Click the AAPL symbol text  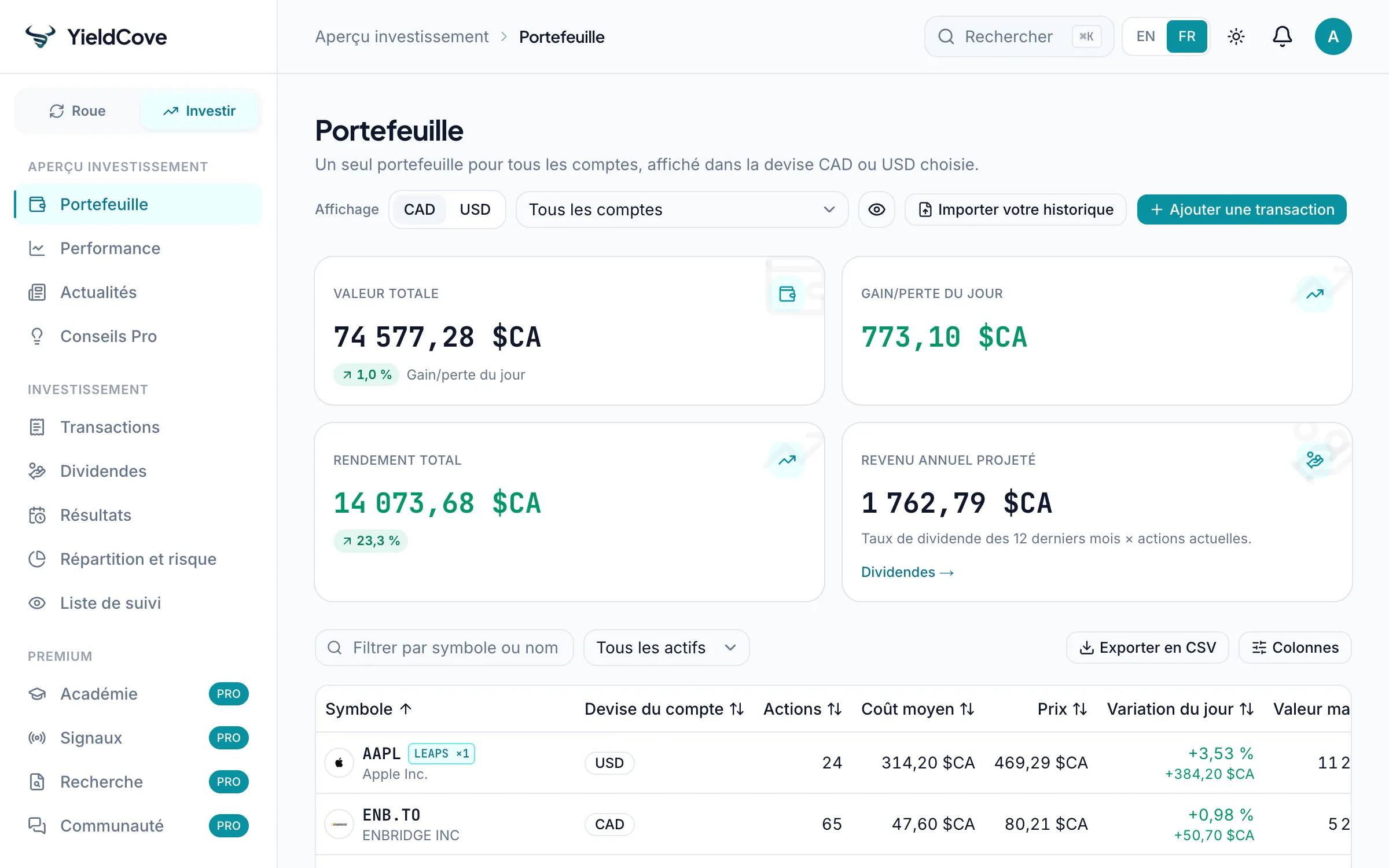(381, 753)
